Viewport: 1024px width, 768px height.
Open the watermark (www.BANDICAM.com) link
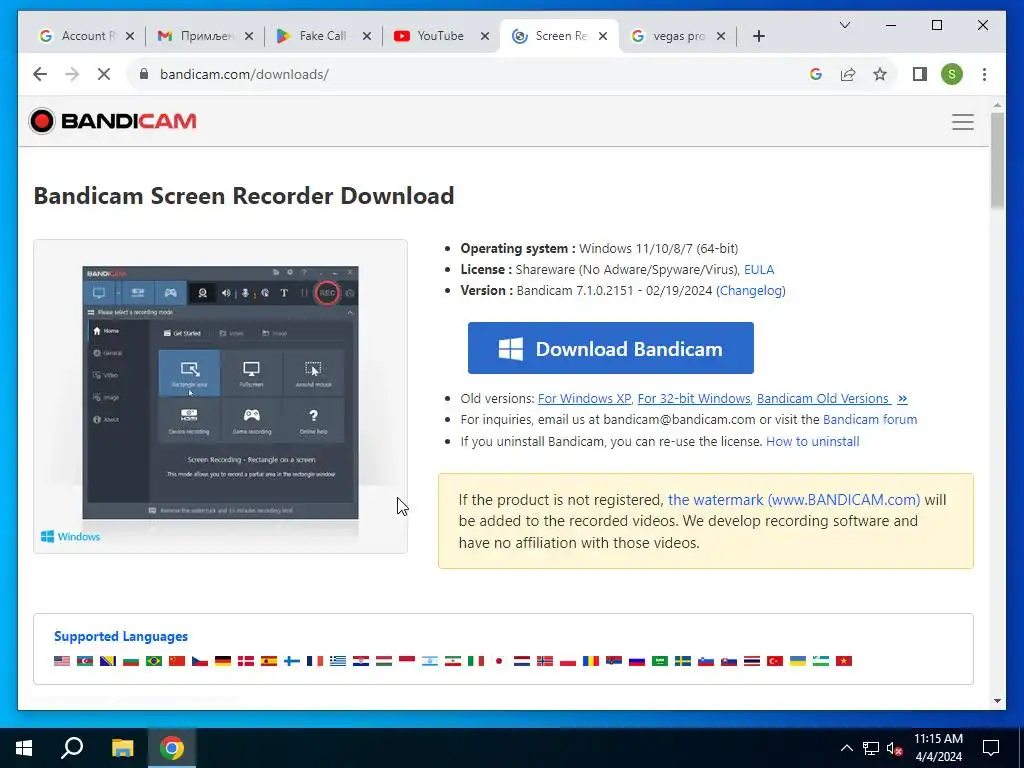click(794, 500)
